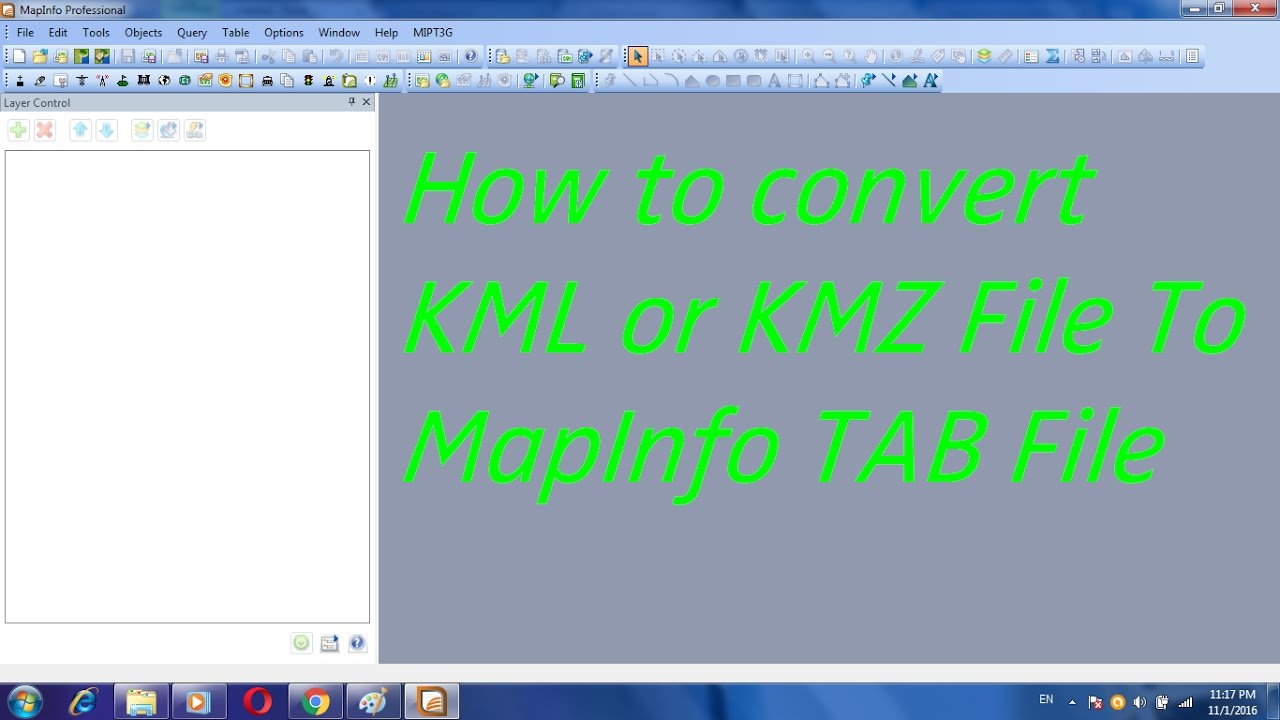Select the Info tool
Screen dimensions: 1280x720
pos(896,56)
